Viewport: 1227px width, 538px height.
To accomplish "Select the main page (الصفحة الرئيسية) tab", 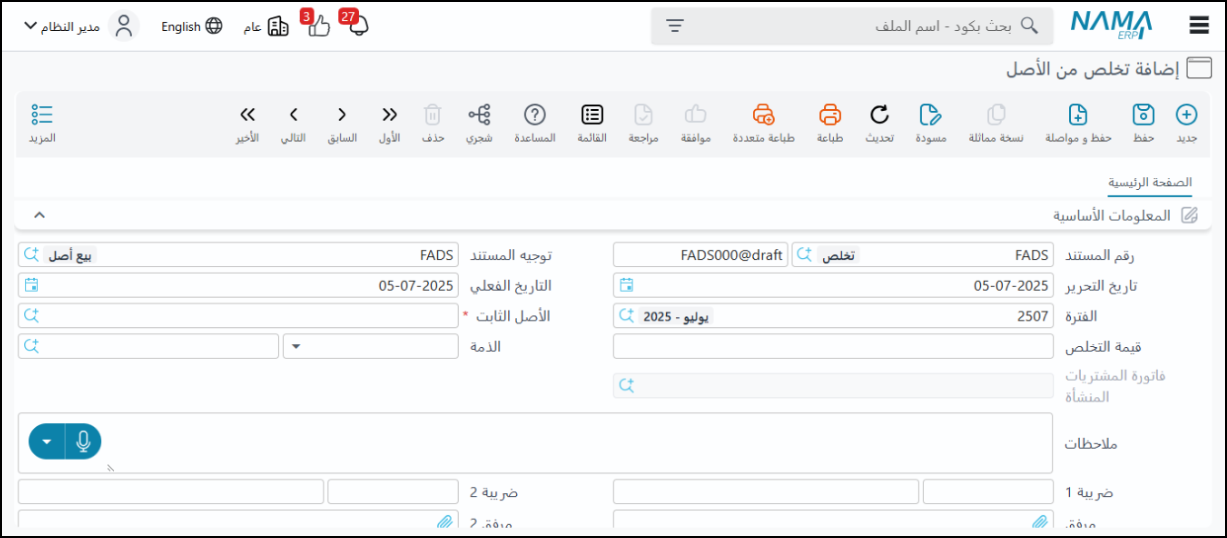I will coord(1149,183).
